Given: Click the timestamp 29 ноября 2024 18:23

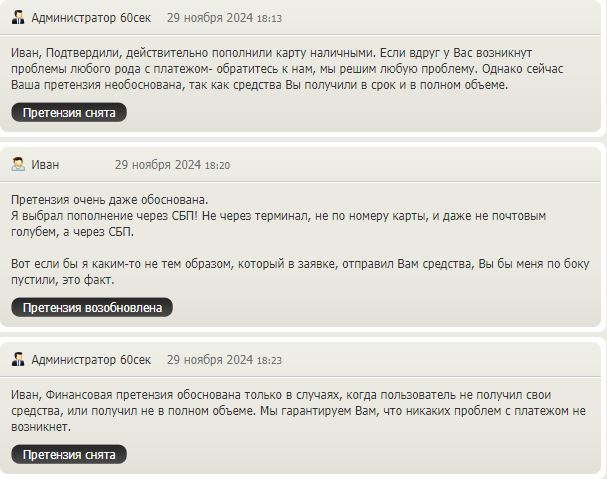Looking at the screenshot, I should click(224, 360).
